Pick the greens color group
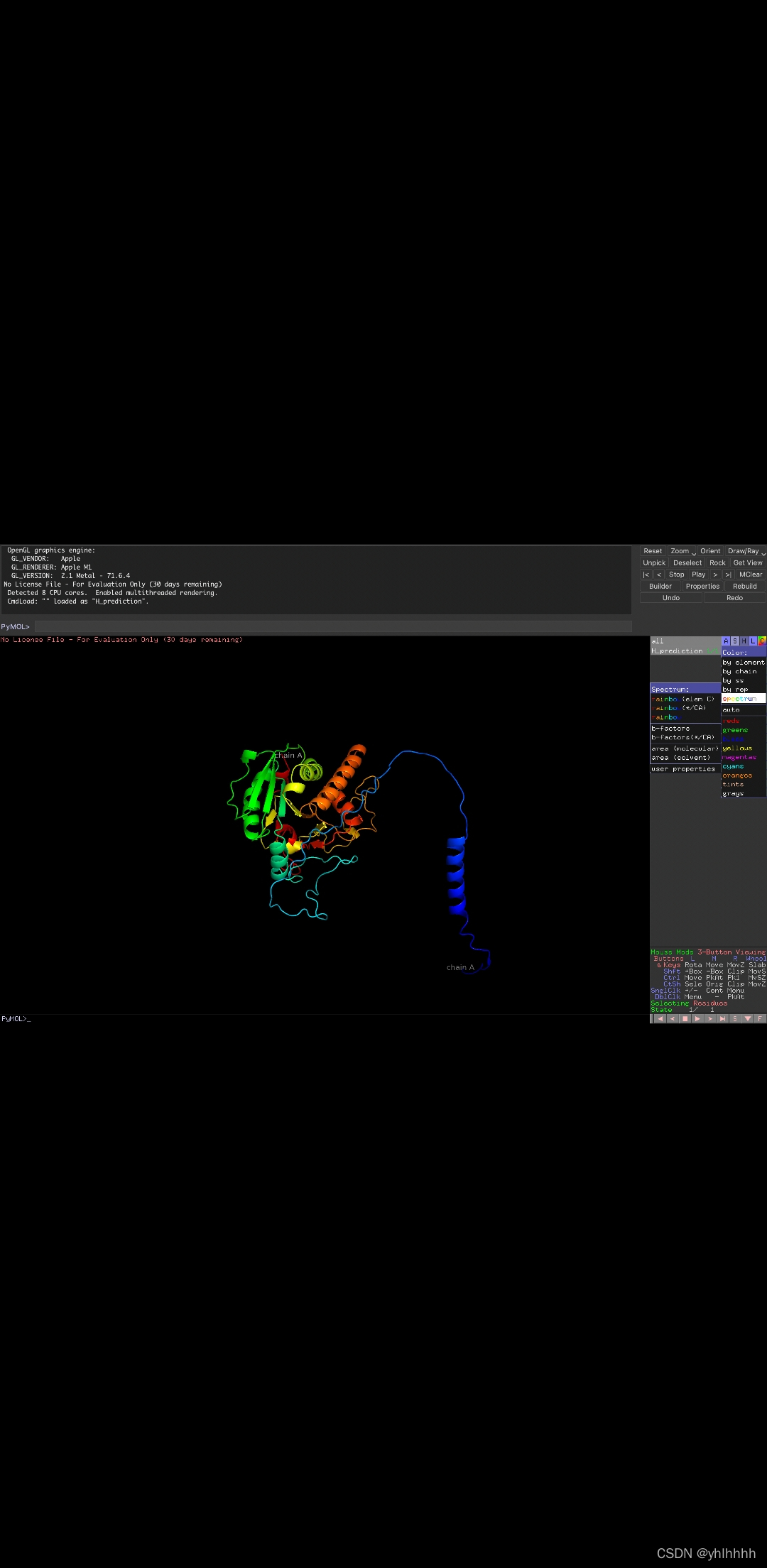 point(744,730)
